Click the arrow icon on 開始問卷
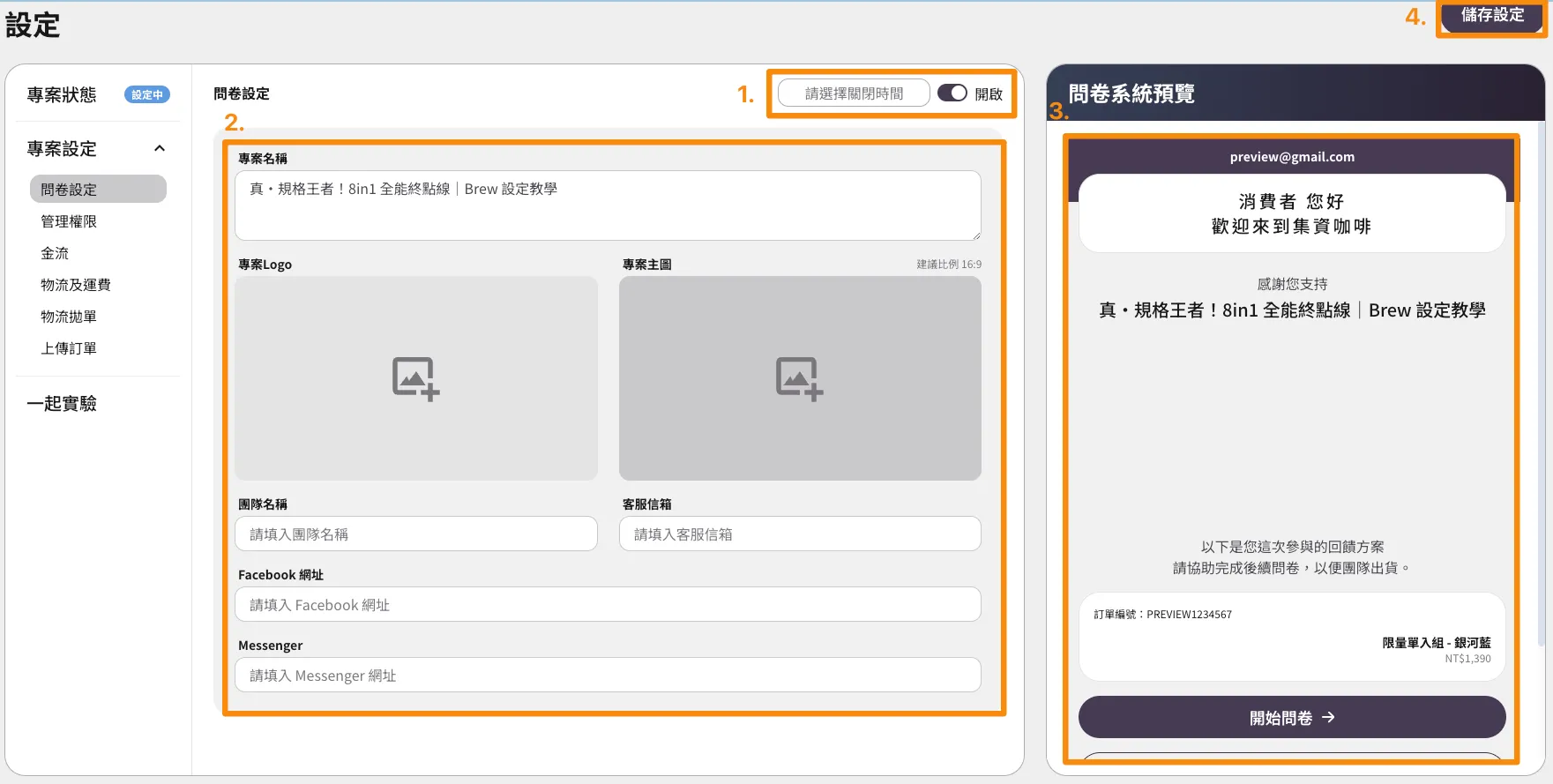This screenshot has width=1553, height=784. (x=1328, y=718)
